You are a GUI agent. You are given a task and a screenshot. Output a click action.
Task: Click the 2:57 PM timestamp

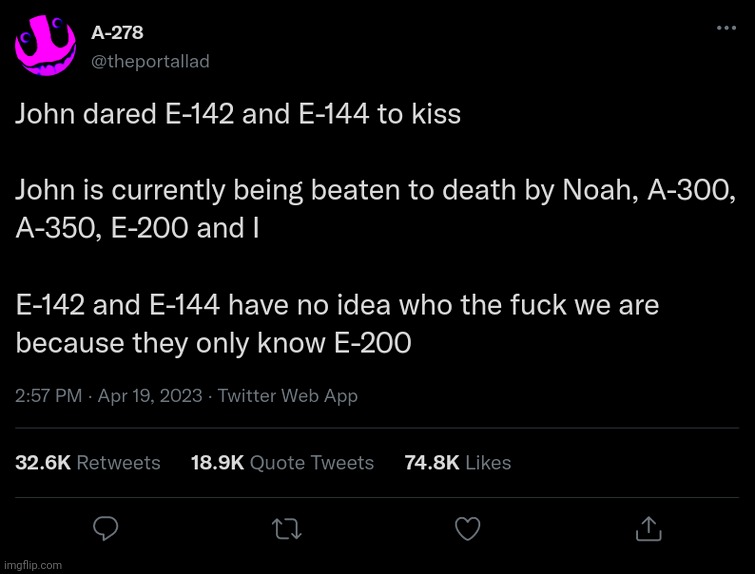coord(48,396)
